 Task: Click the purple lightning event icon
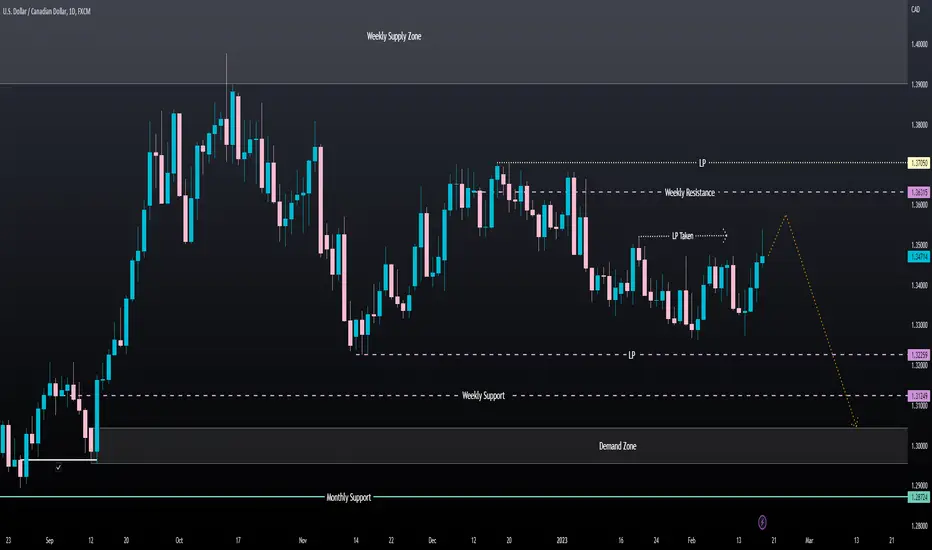point(762,523)
